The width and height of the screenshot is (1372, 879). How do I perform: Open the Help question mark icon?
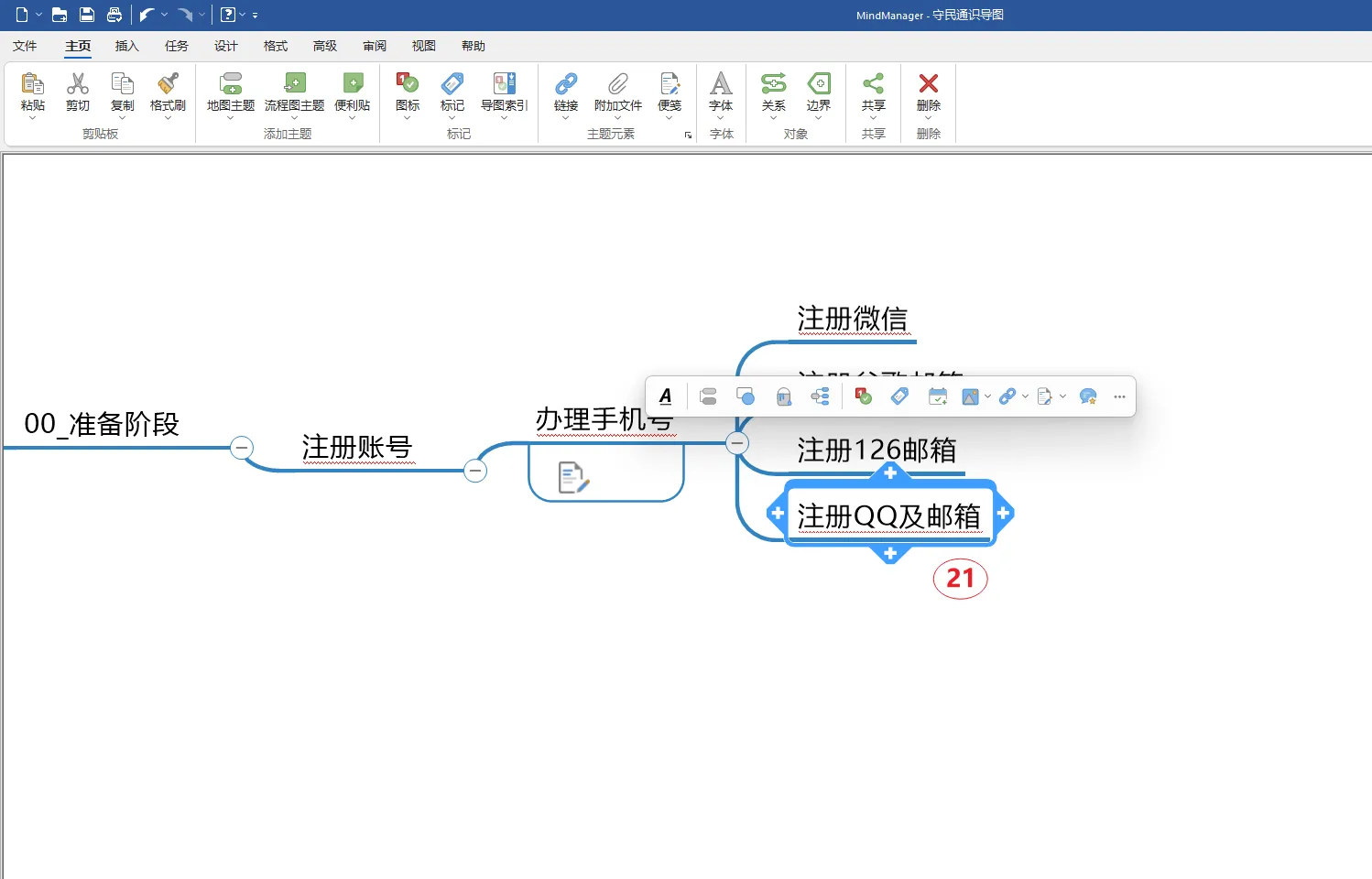click(228, 15)
